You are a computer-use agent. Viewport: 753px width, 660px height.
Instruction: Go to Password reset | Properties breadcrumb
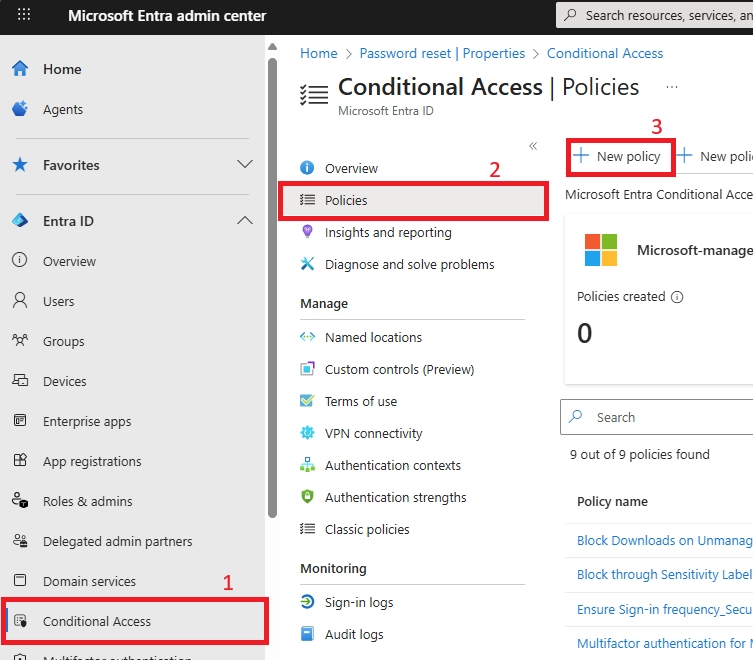coord(442,53)
